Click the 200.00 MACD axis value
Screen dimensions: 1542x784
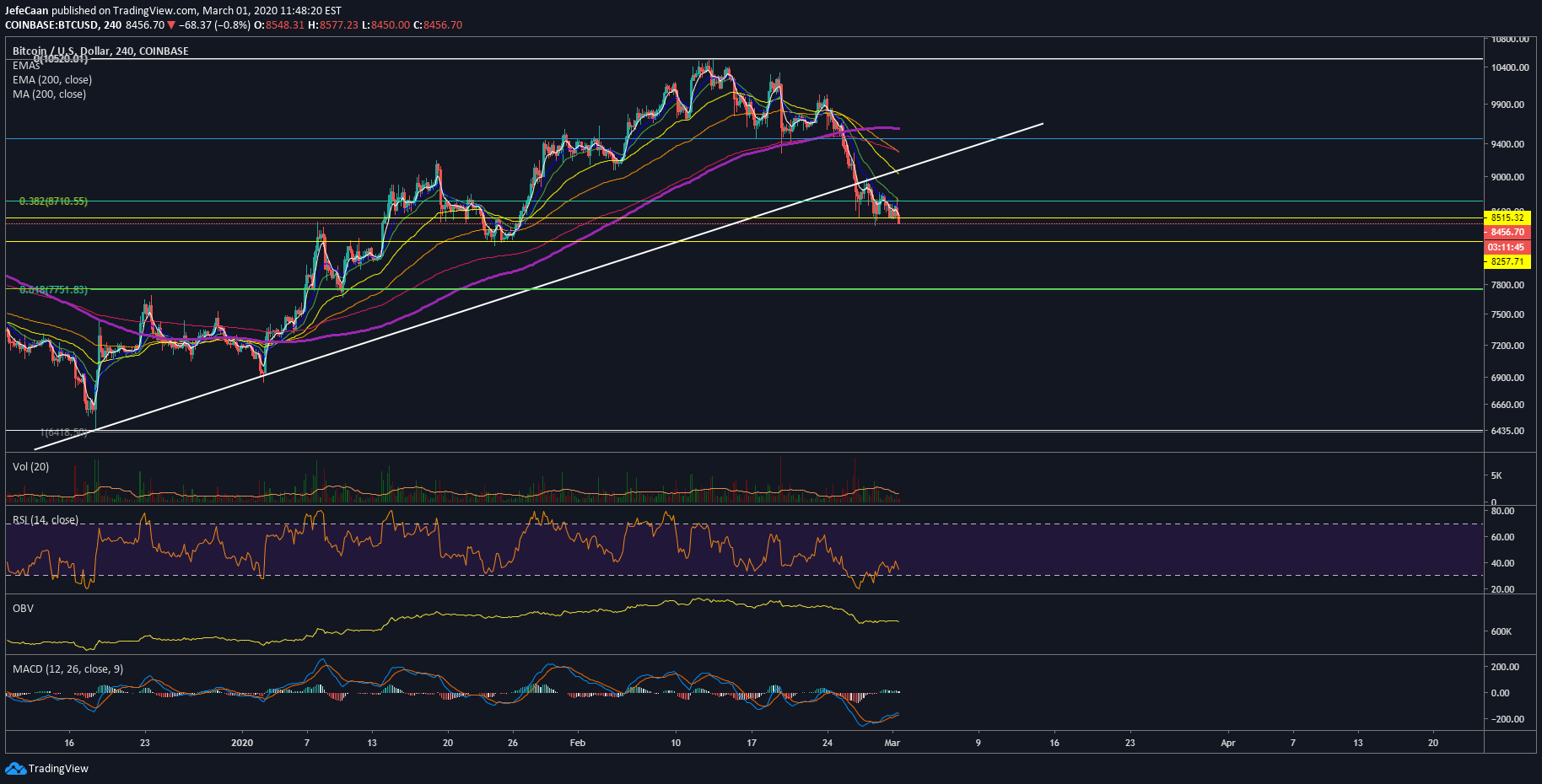click(1506, 667)
